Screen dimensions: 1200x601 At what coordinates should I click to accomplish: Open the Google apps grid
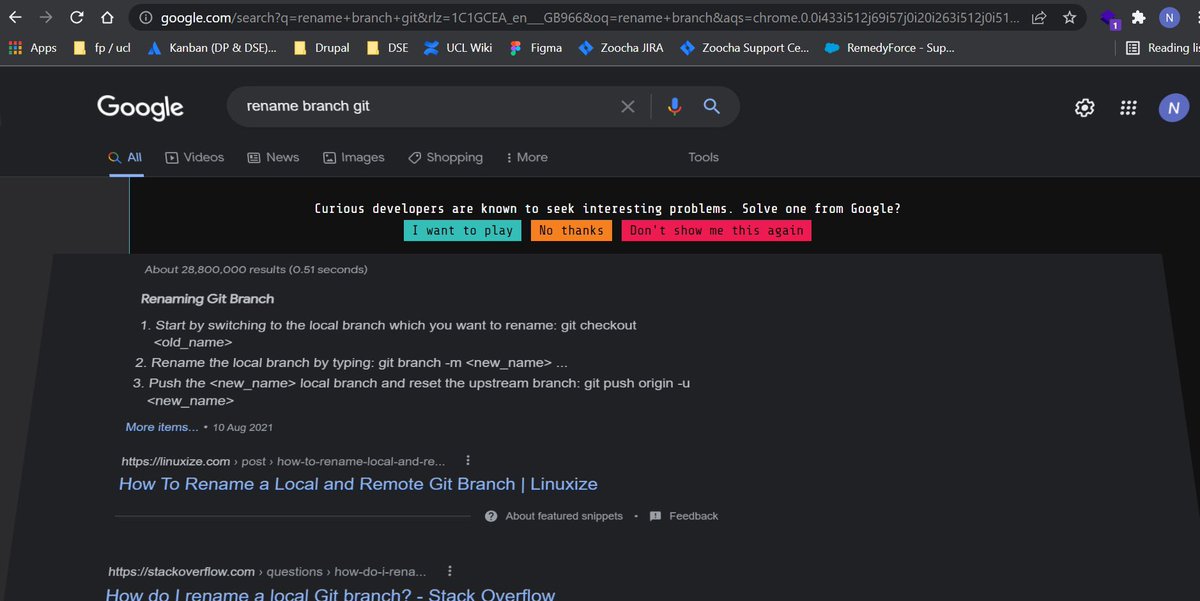pos(1128,108)
